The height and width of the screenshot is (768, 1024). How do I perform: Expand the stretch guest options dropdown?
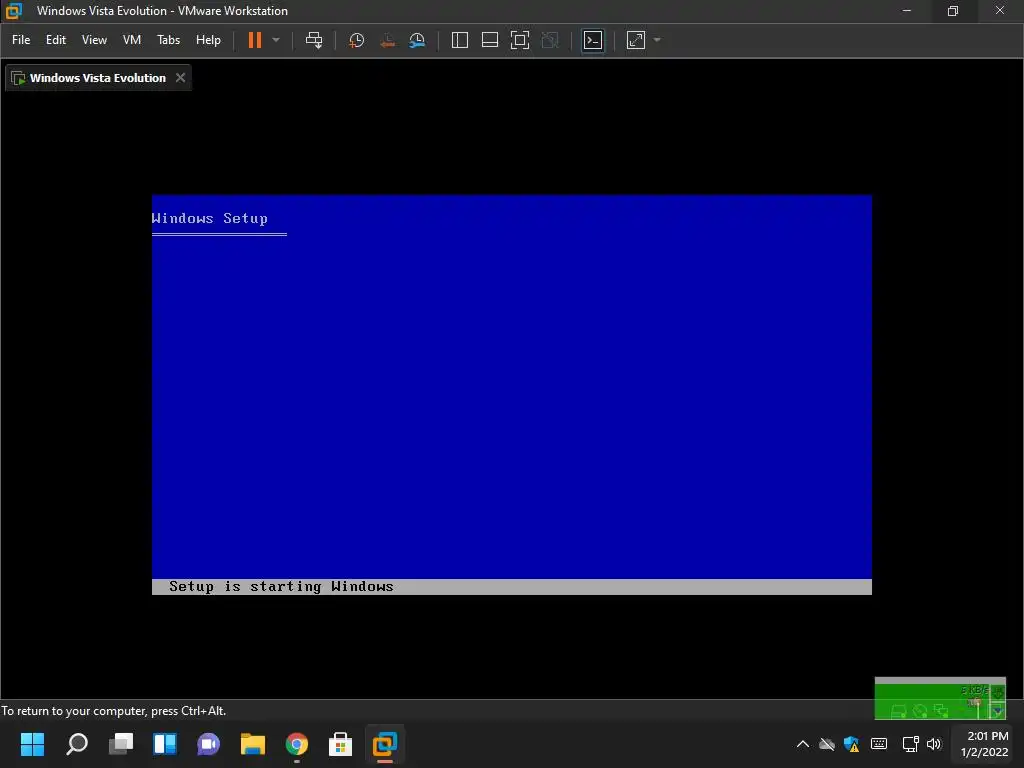tap(657, 40)
